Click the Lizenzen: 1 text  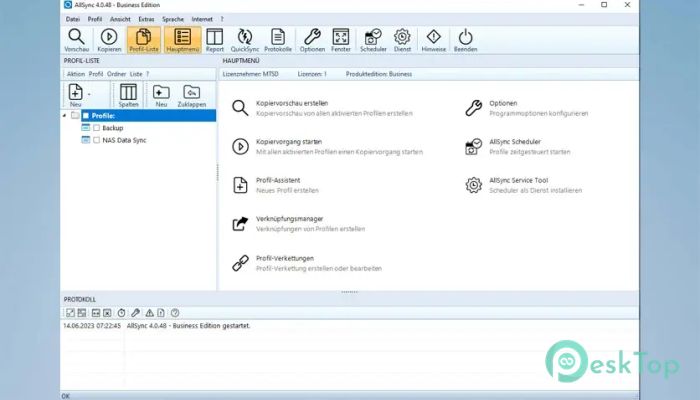[x=312, y=74]
